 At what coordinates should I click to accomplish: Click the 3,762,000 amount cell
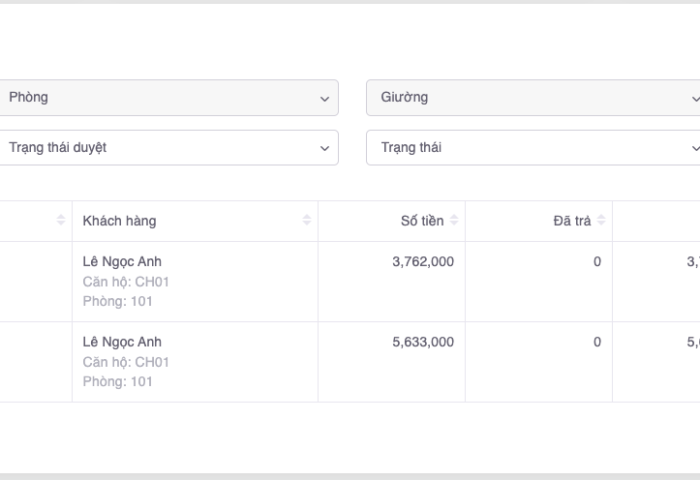423,261
